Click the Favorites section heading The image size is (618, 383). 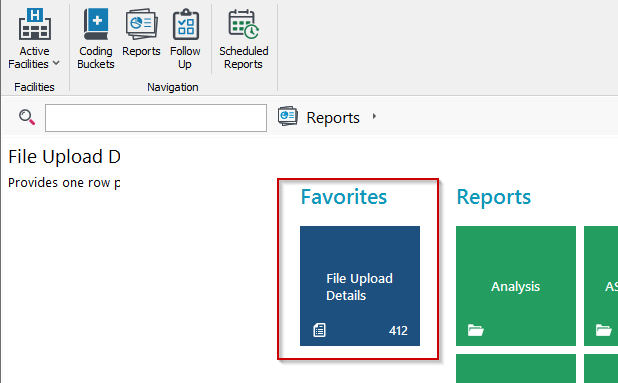pyautogui.click(x=344, y=197)
